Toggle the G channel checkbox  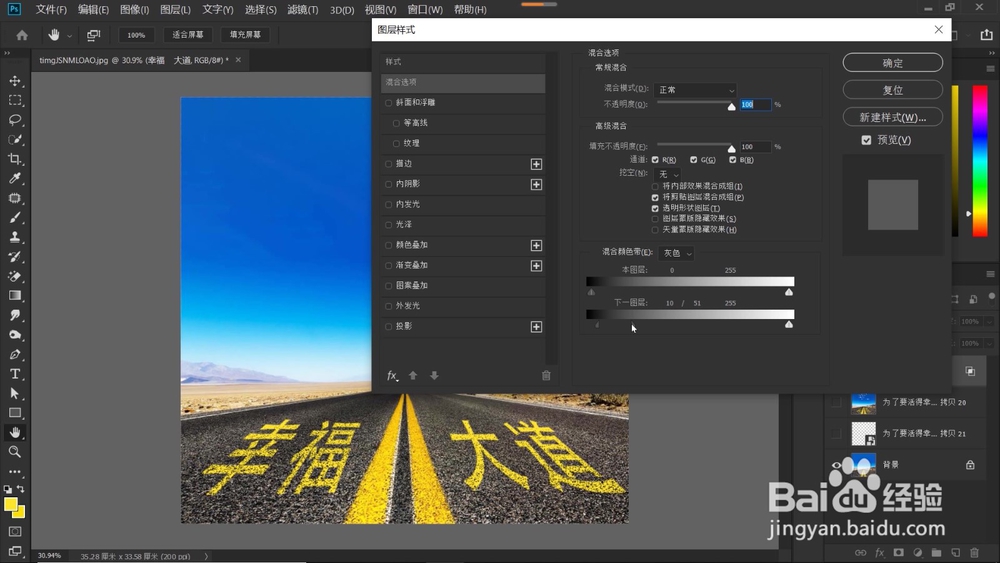click(x=693, y=160)
